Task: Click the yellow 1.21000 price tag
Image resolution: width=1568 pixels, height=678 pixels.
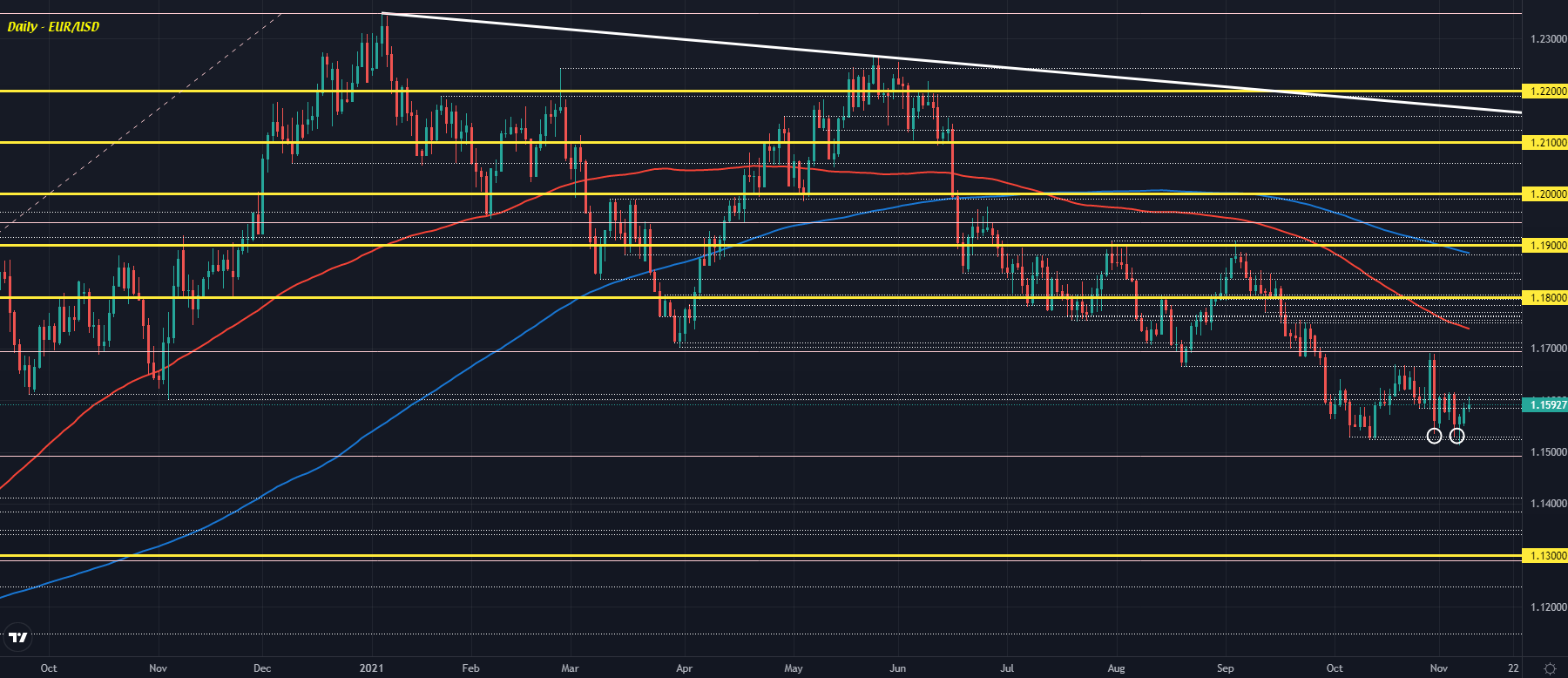Action: (1544, 142)
